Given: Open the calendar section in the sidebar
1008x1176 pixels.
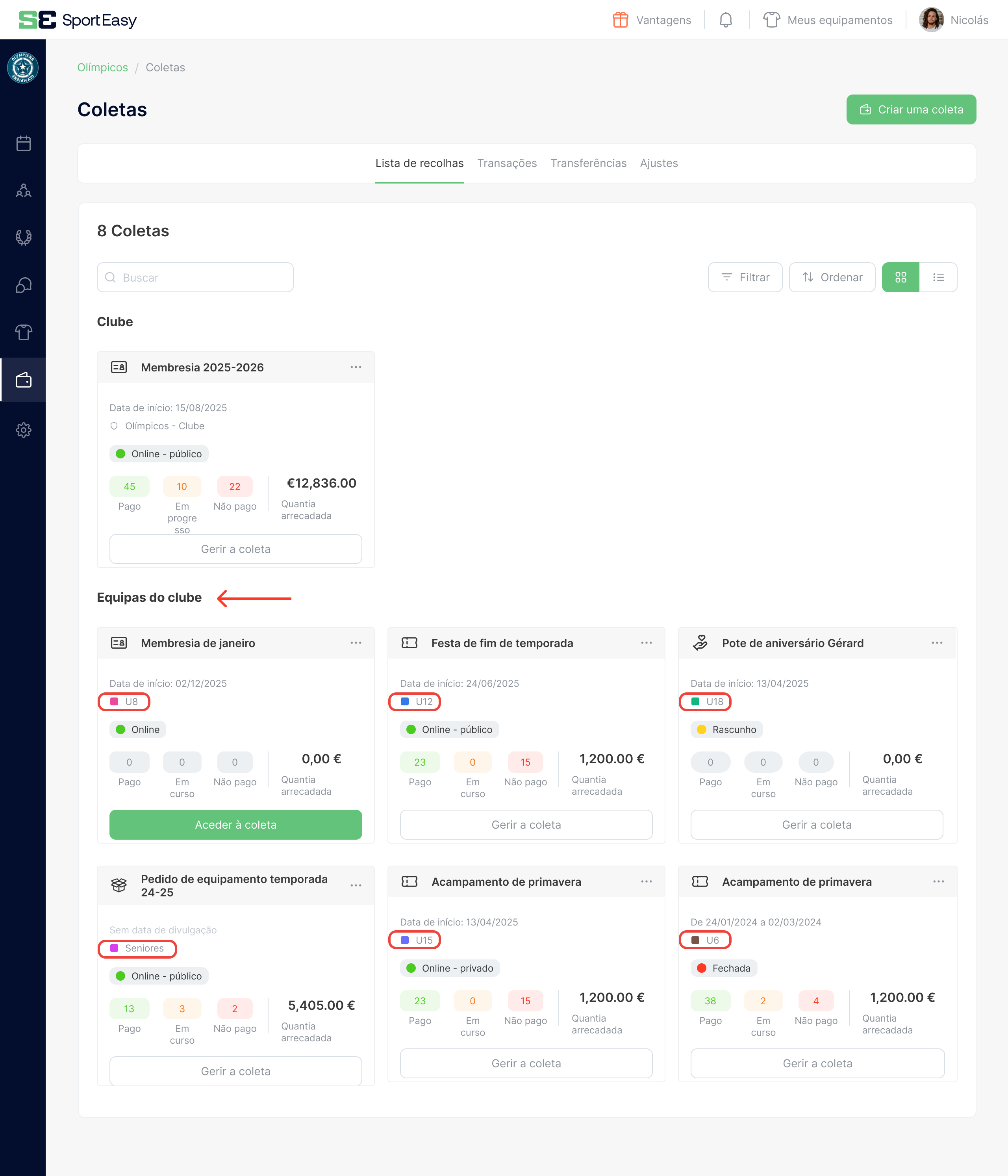Looking at the screenshot, I should [x=23, y=144].
